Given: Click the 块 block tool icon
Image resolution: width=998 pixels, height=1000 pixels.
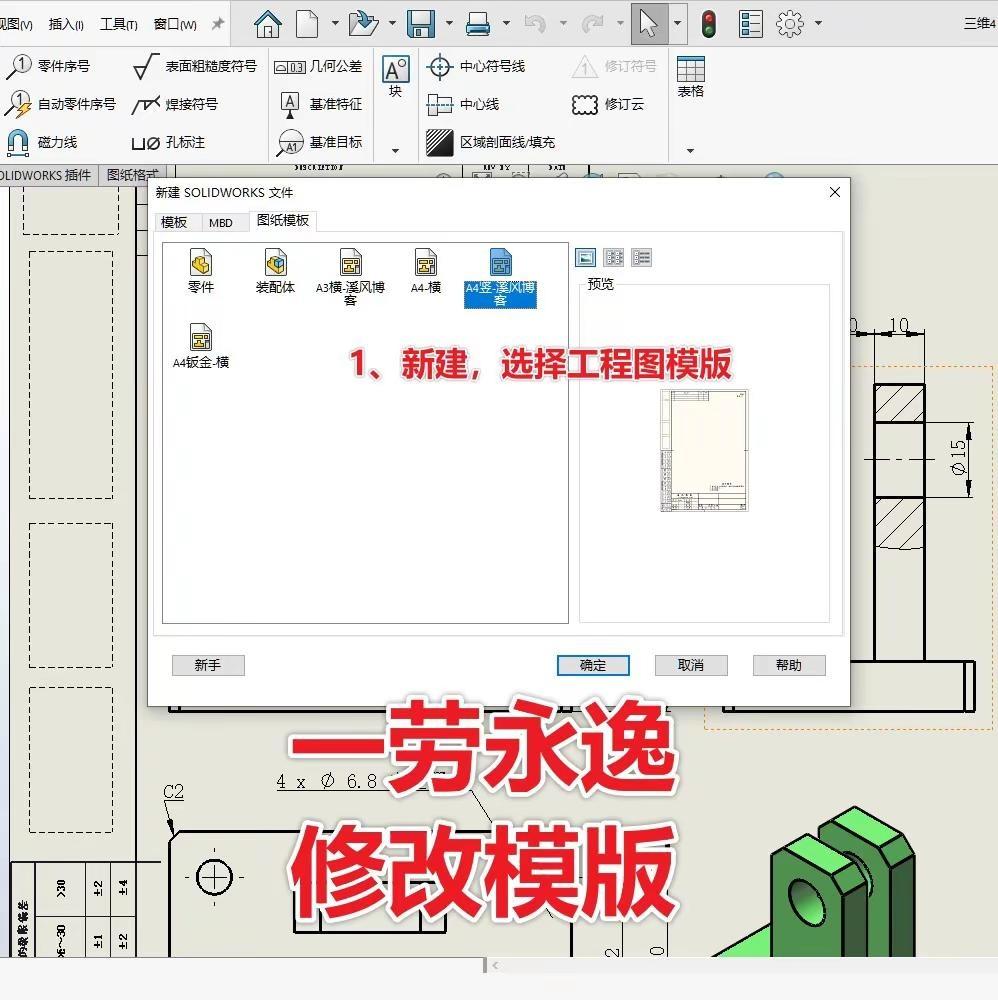Looking at the screenshot, I should [x=395, y=76].
